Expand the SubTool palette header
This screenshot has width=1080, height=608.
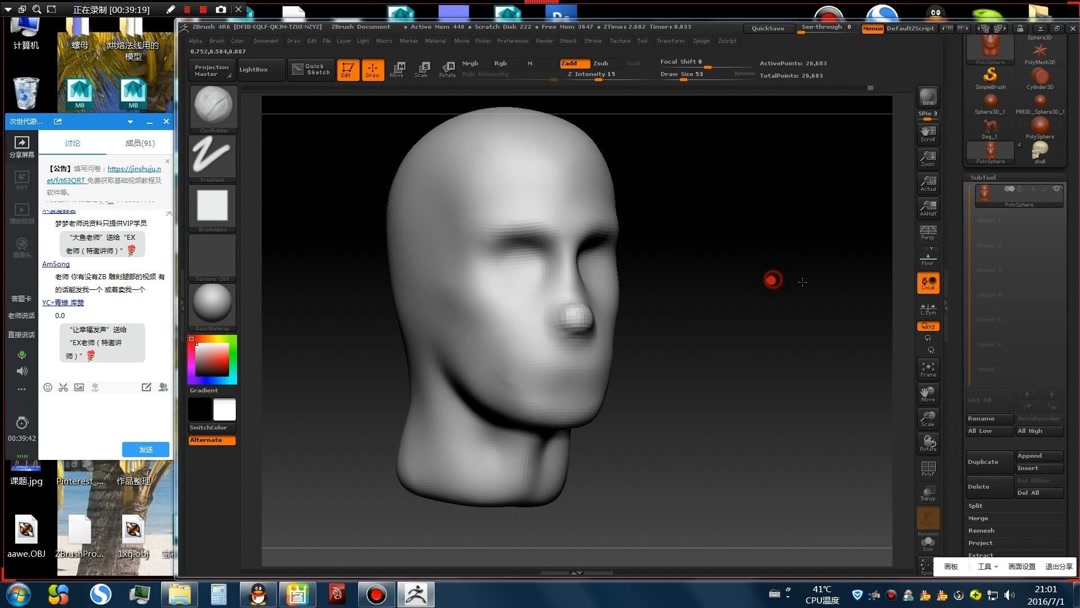[x=983, y=177]
